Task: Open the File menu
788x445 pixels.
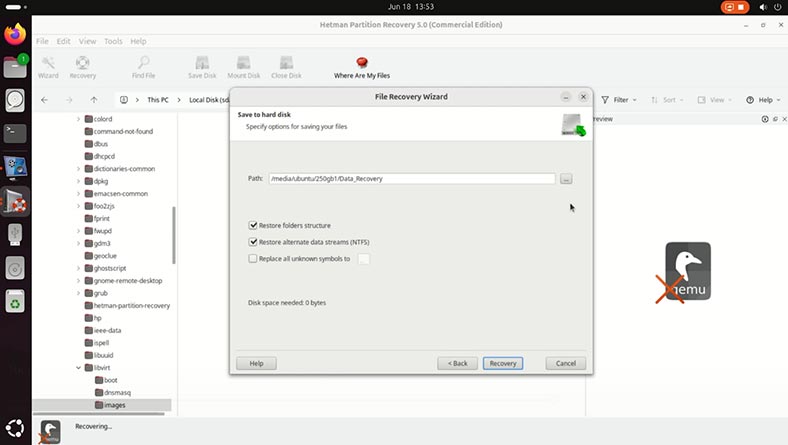Action: tap(42, 41)
